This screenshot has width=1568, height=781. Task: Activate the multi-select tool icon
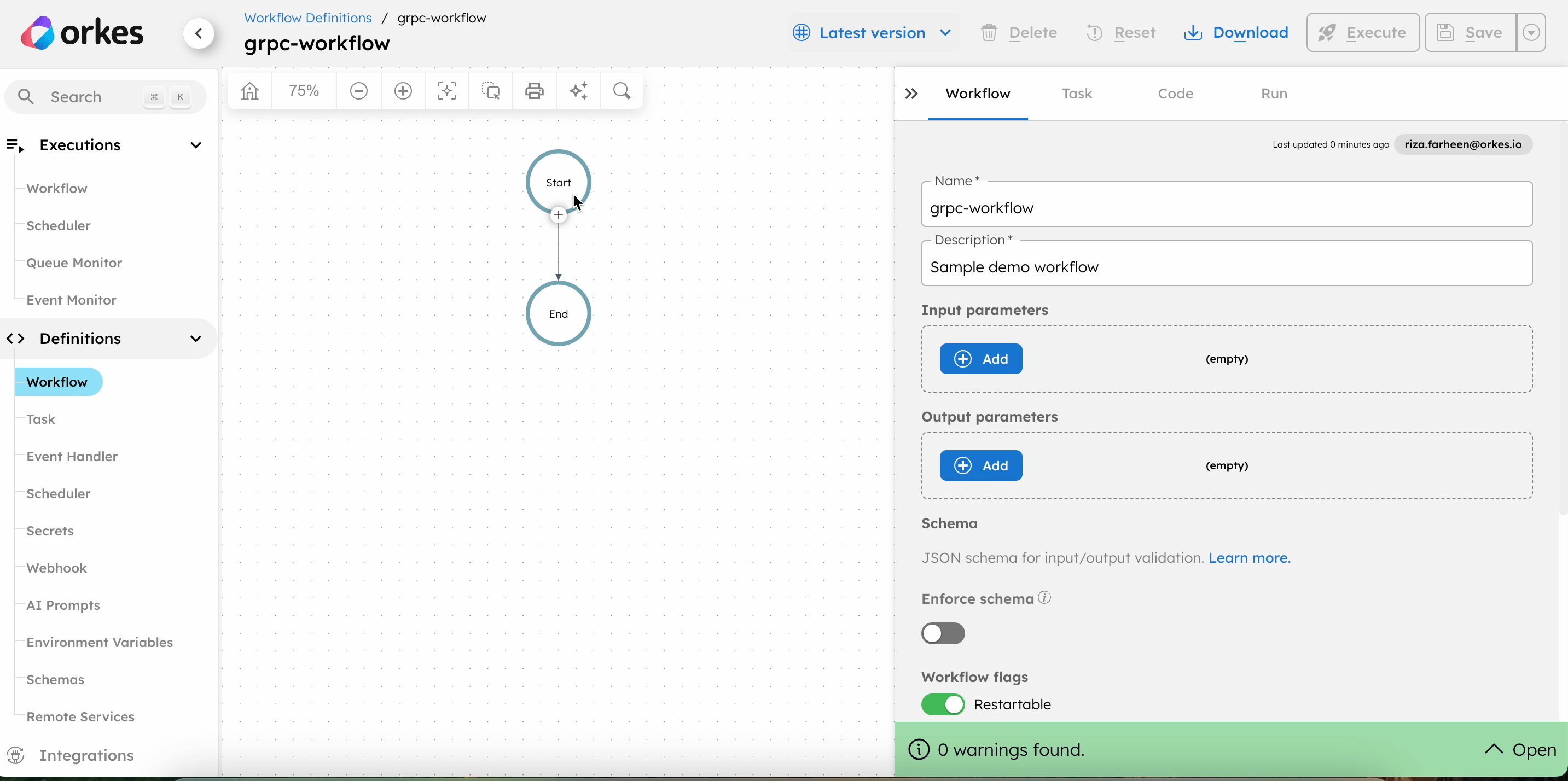(x=491, y=91)
